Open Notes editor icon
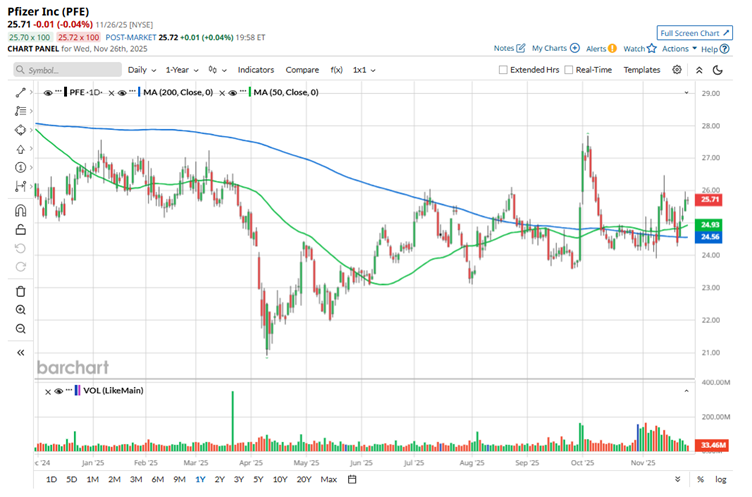The image size is (752, 497). tap(521, 48)
